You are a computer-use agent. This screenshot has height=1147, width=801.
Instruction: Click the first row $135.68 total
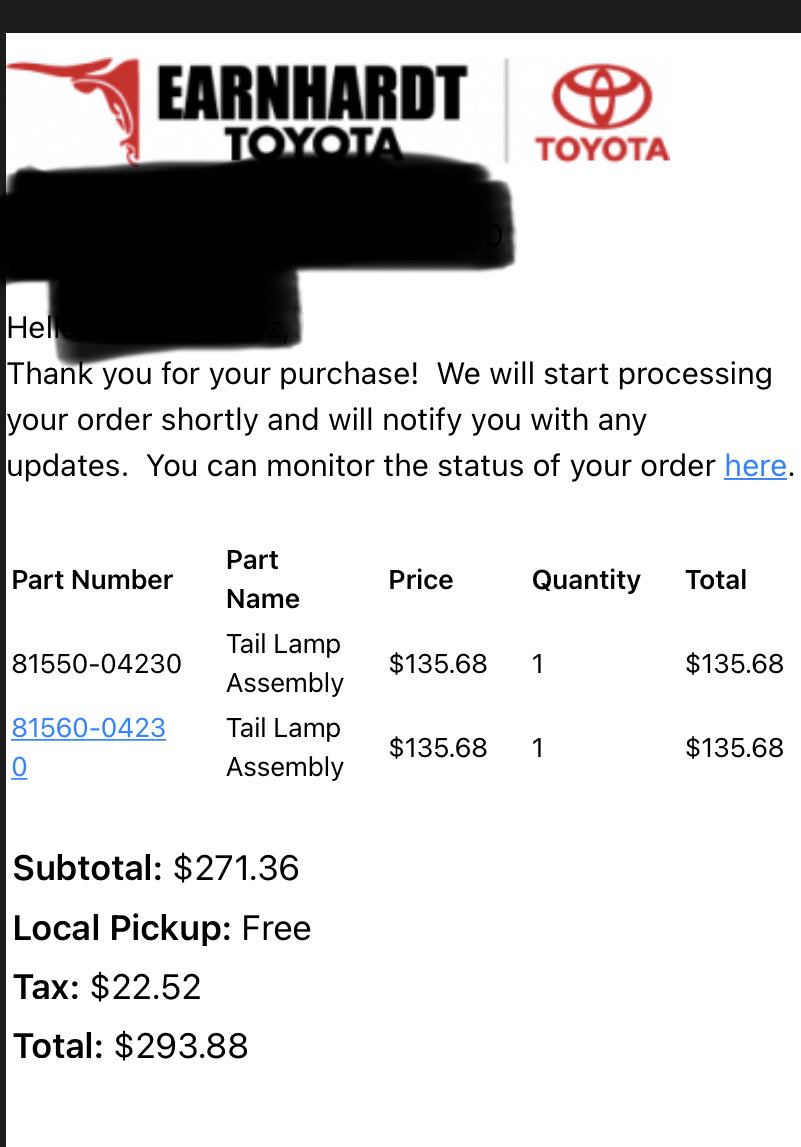coord(734,663)
